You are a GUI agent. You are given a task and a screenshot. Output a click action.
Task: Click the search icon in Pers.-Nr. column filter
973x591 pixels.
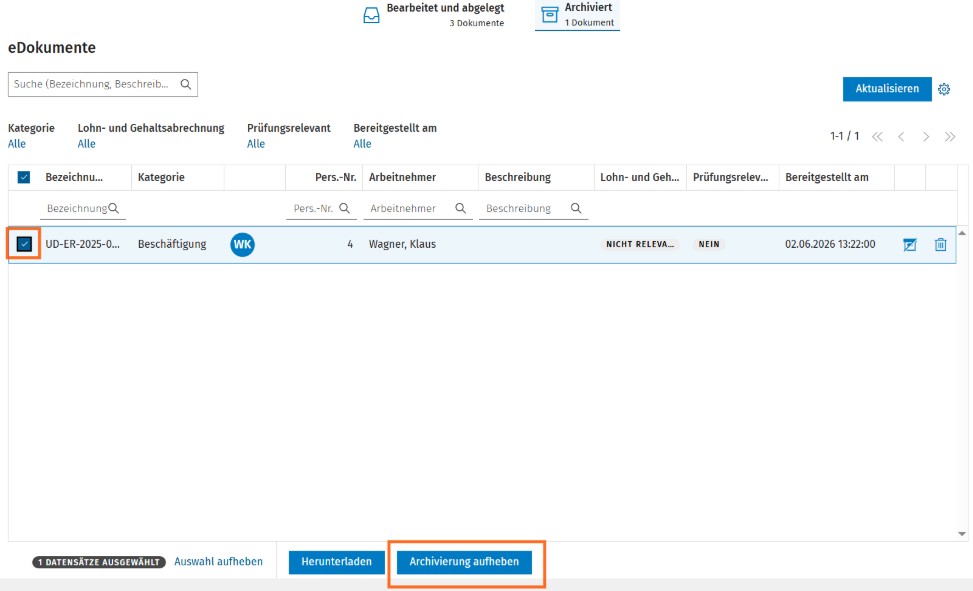(344, 209)
